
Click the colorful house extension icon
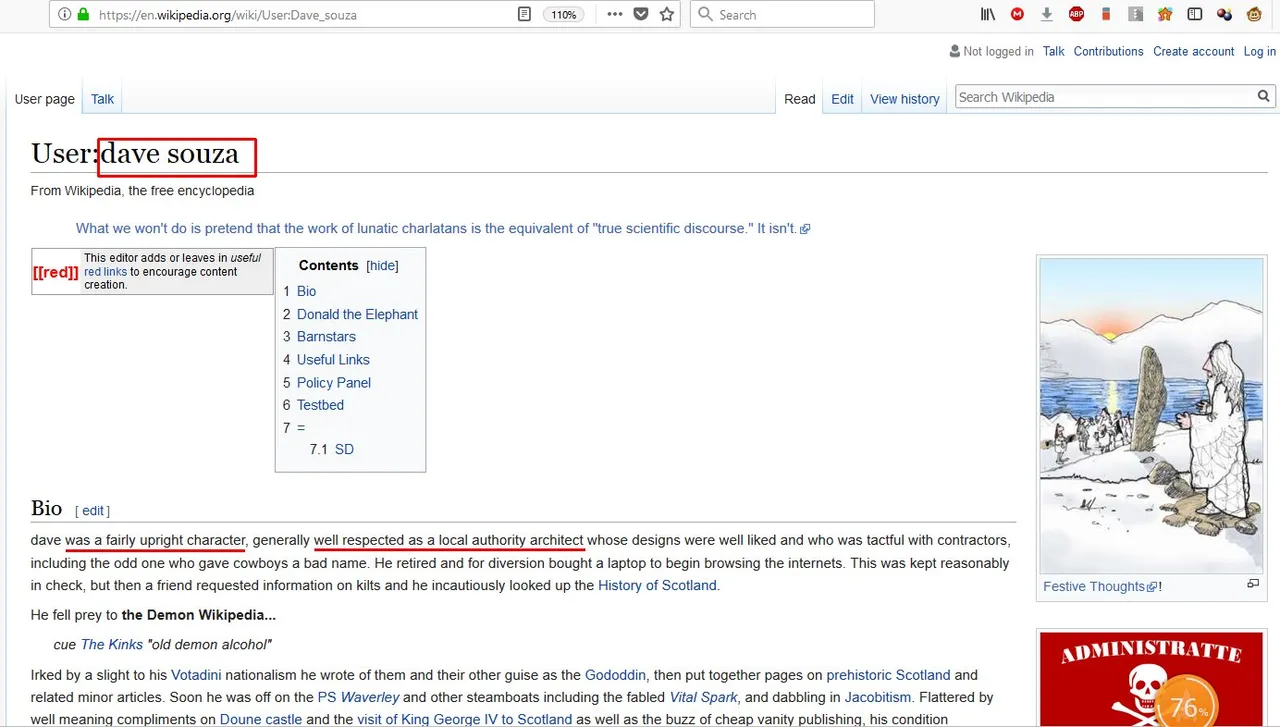[x=1165, y=15]
